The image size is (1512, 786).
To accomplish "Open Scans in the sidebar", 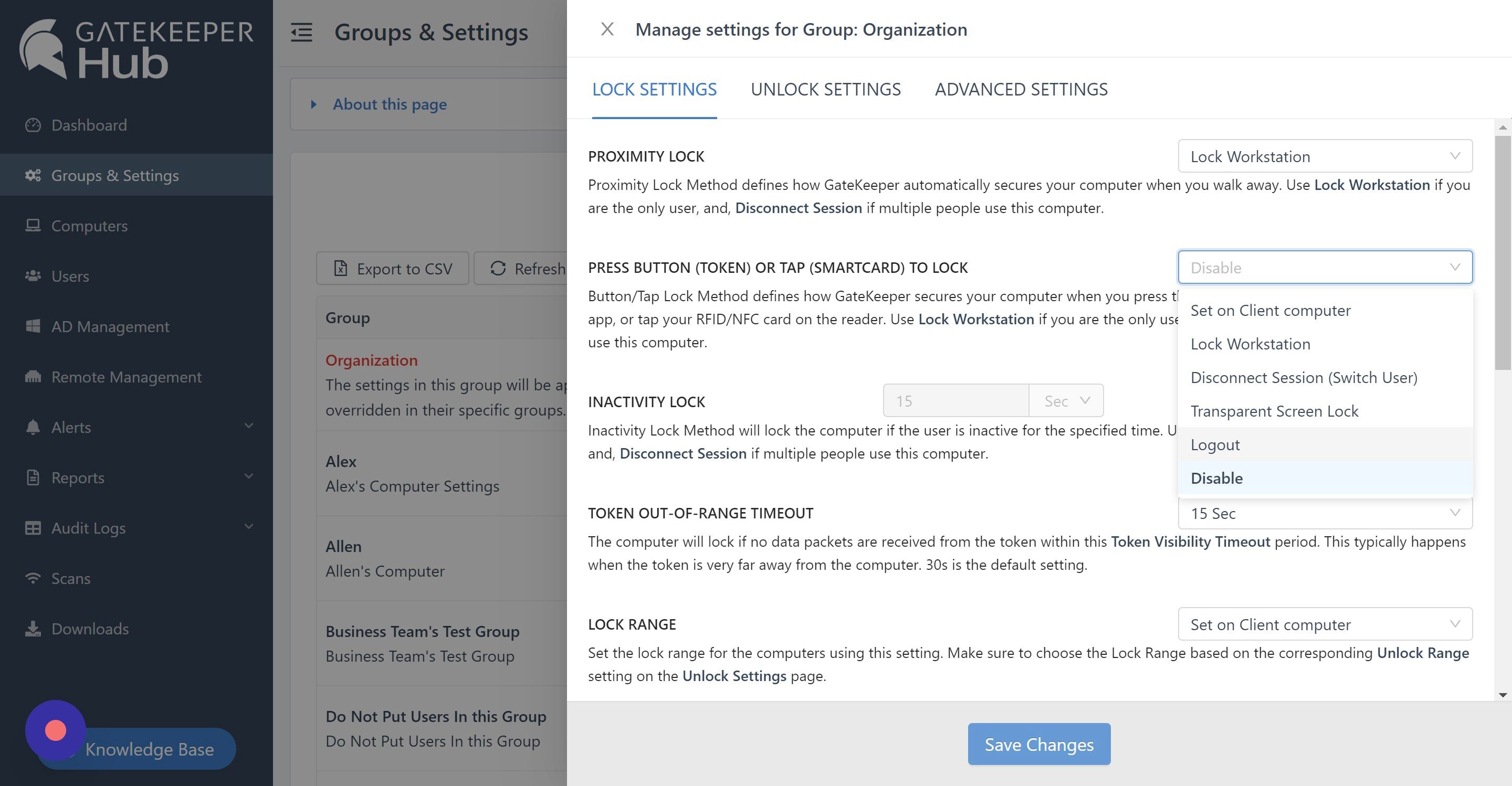I will [136, 578].
